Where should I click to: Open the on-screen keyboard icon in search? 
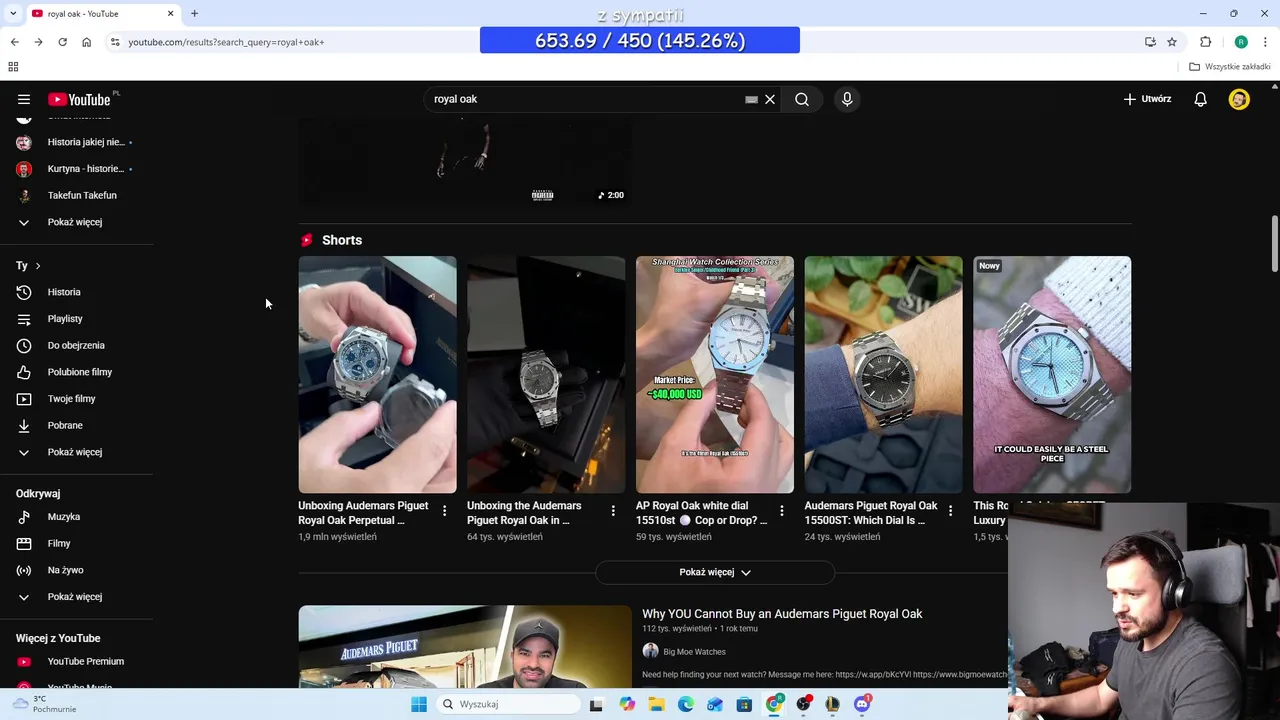[751, 99]
